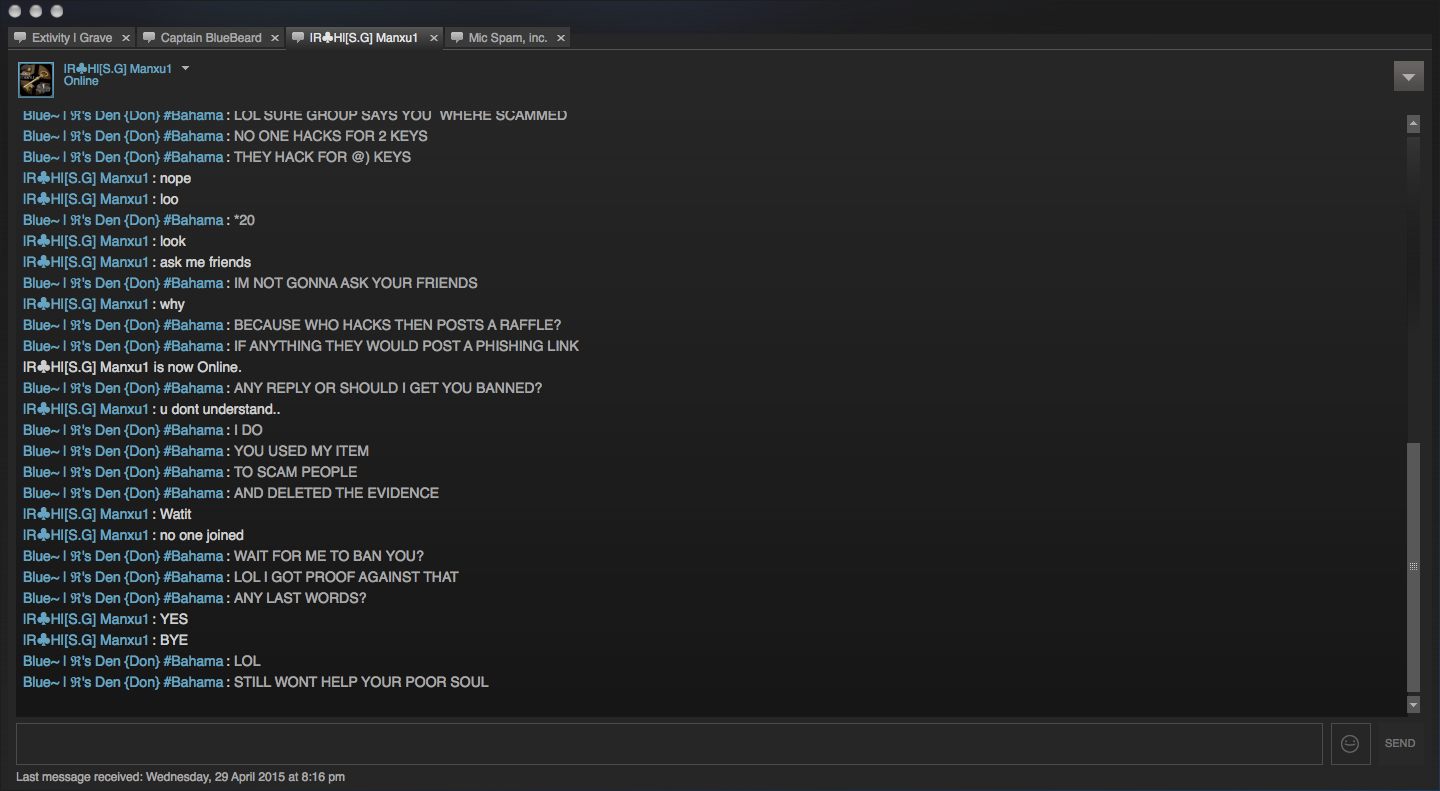The width and height of the screenshot is (1440, 791).
Task: Click the scrollbar up arrow
Action: click(1414, 124)
